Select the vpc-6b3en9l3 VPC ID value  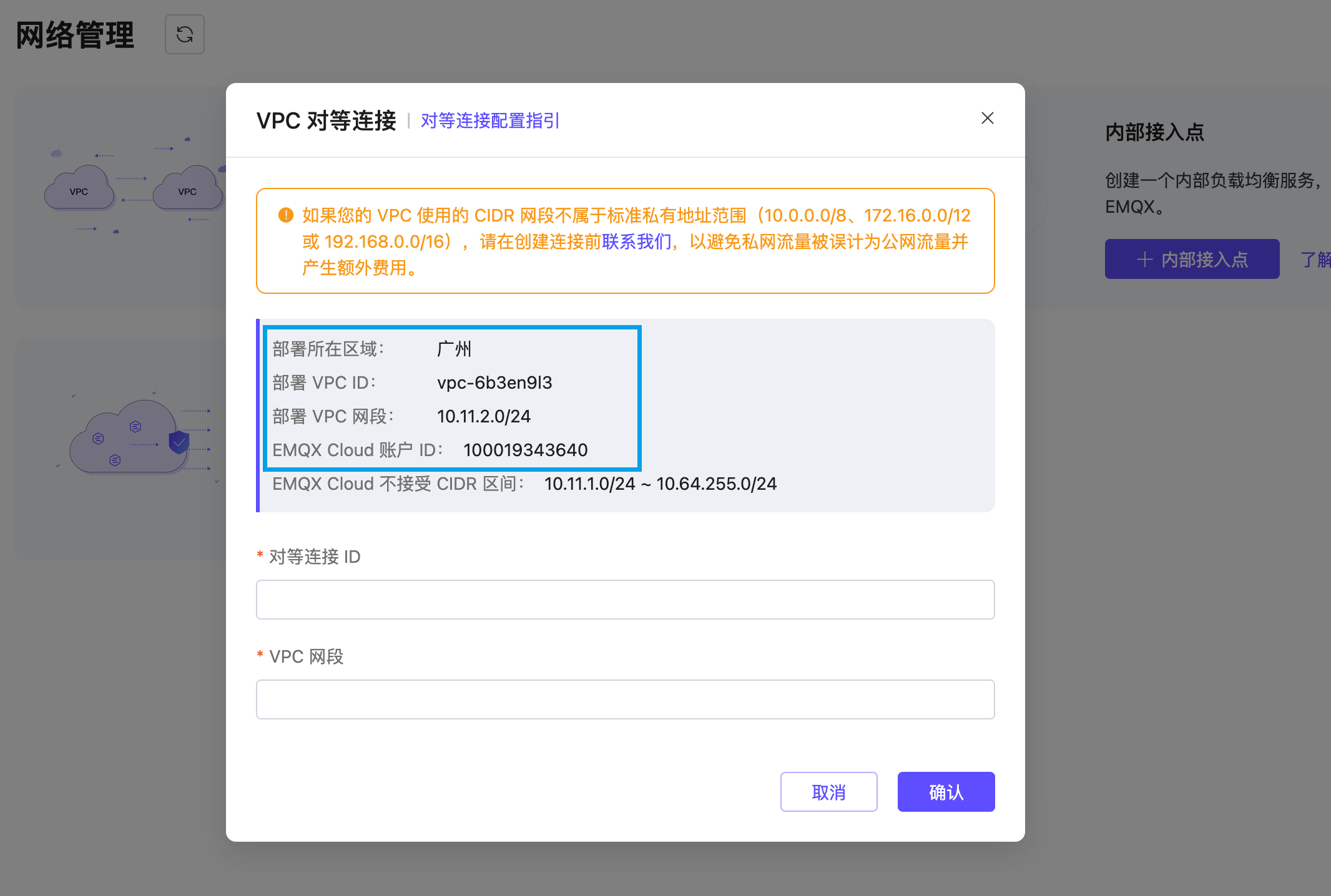click(x=494, y=382)
